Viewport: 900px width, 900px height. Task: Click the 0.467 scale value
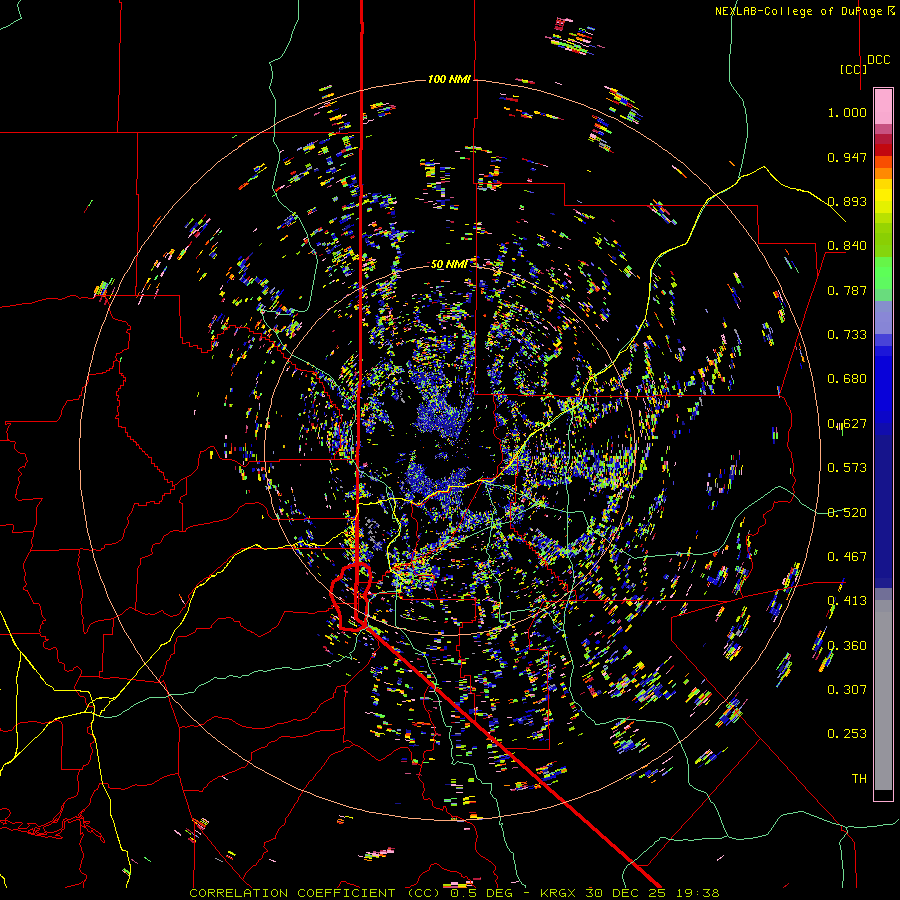point(847,557)
